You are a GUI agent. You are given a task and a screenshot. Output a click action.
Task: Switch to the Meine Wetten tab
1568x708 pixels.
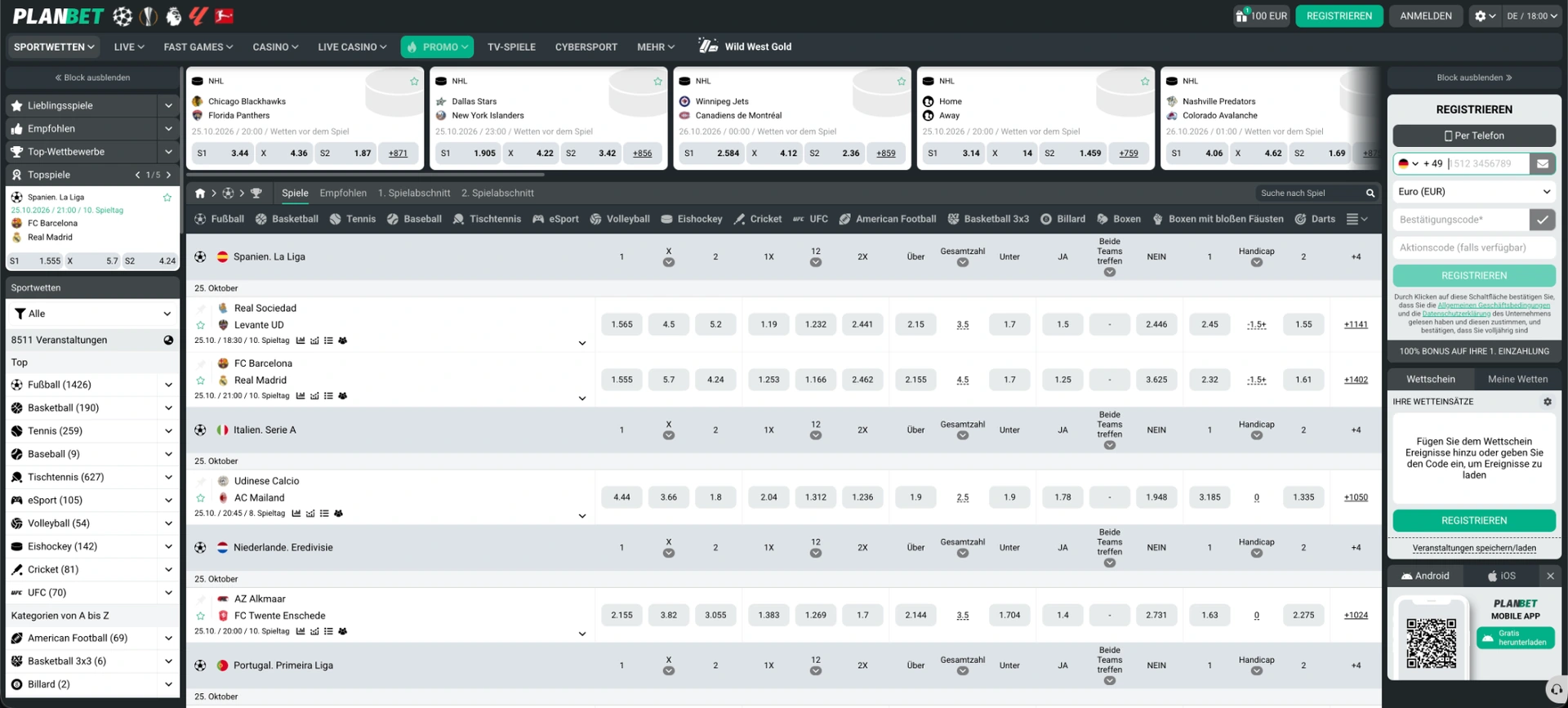(x=1517, y=379)
